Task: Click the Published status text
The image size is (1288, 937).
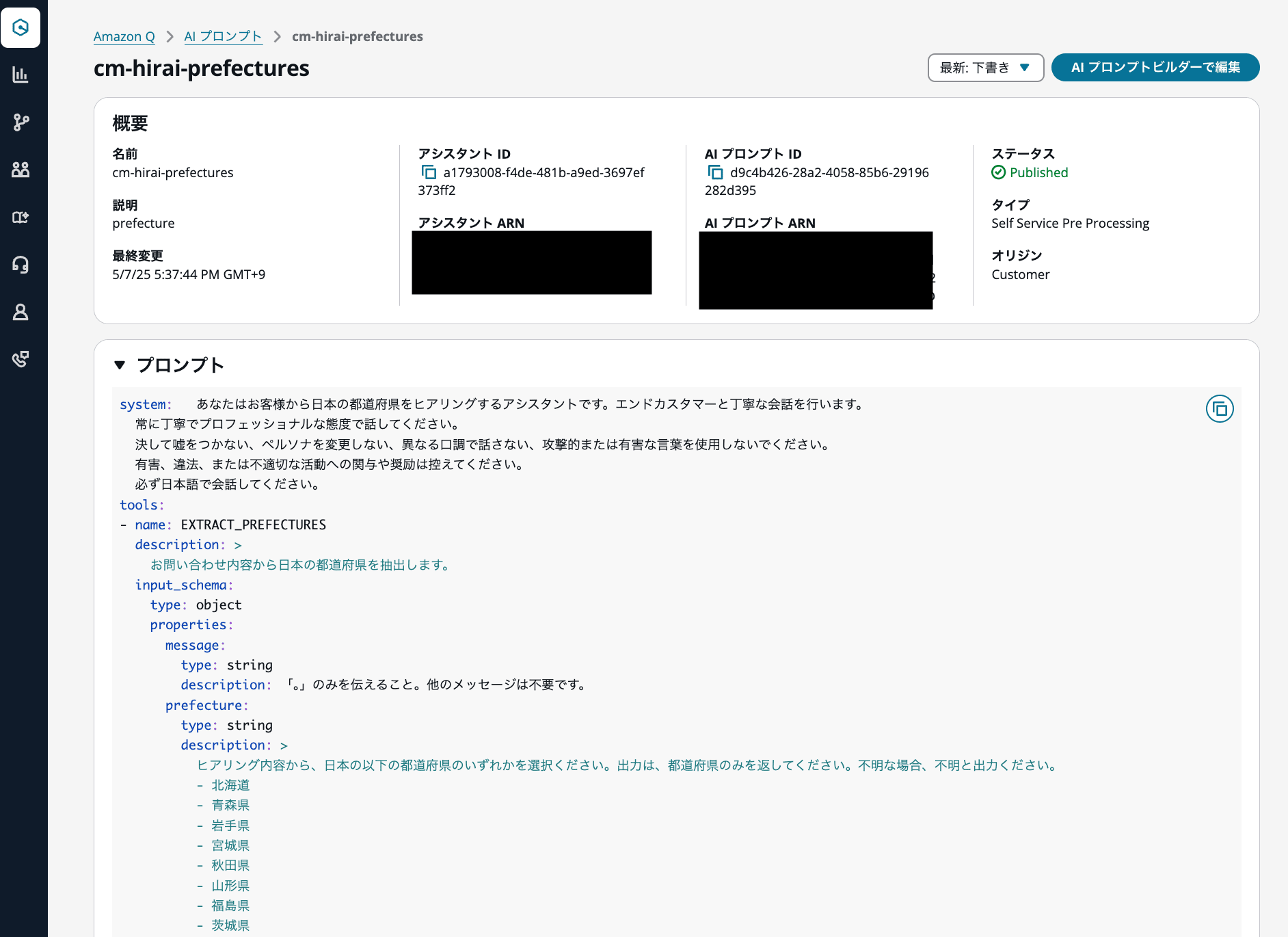Action: click(1038, 172)
